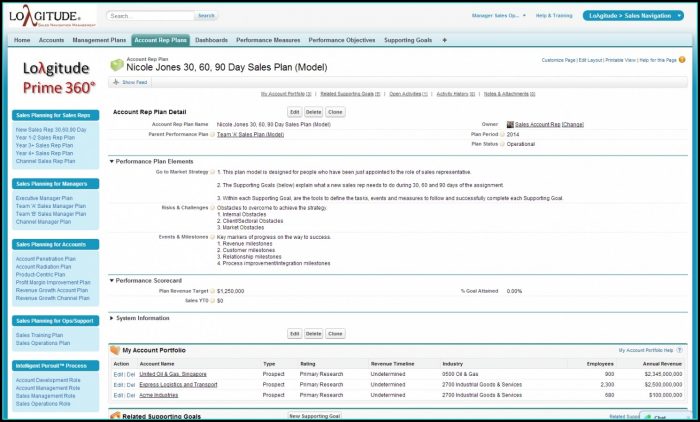Screen dimensions: 700x422
Task: Click the Related Supporting Goals section icon
Action: pos(115,416)
